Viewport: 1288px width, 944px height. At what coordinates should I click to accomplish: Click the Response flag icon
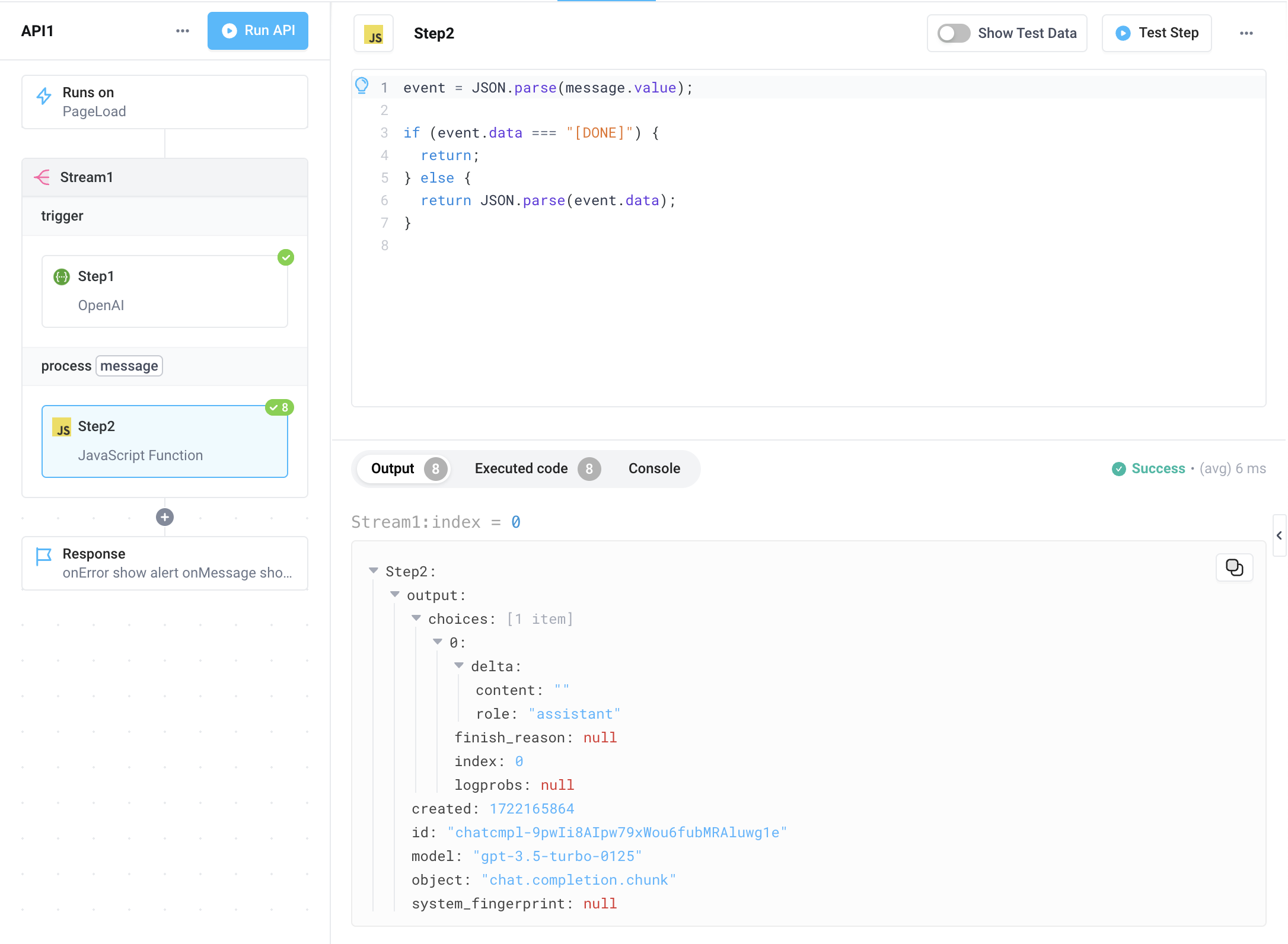pos(43,555)
